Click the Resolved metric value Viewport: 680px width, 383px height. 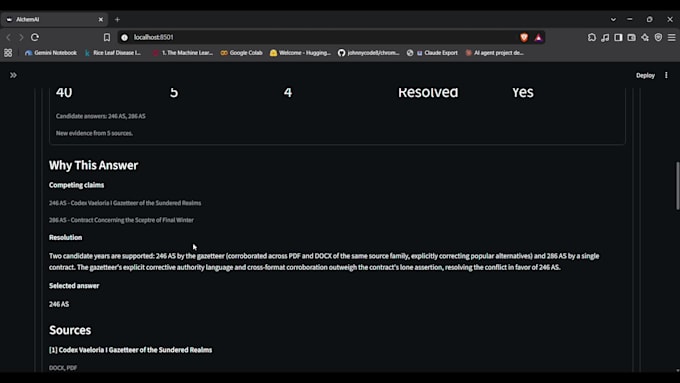tap(428, 92)
